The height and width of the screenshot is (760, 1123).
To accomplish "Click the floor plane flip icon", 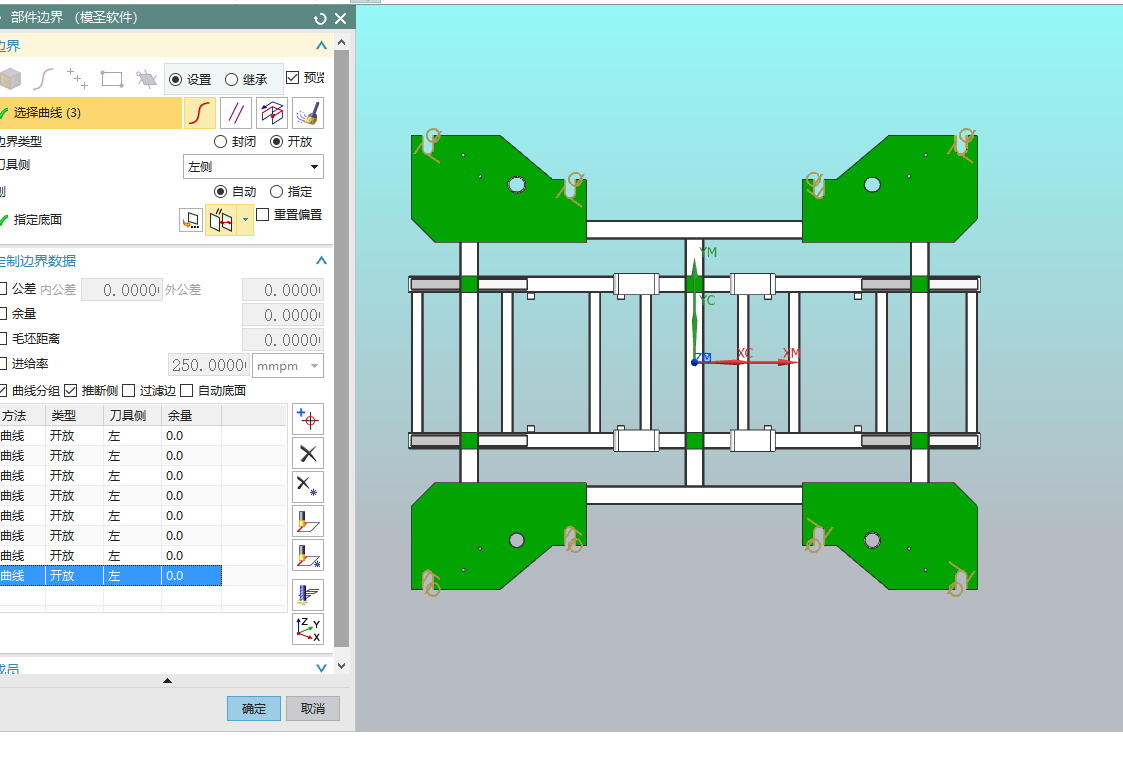I will click(221, 220).
